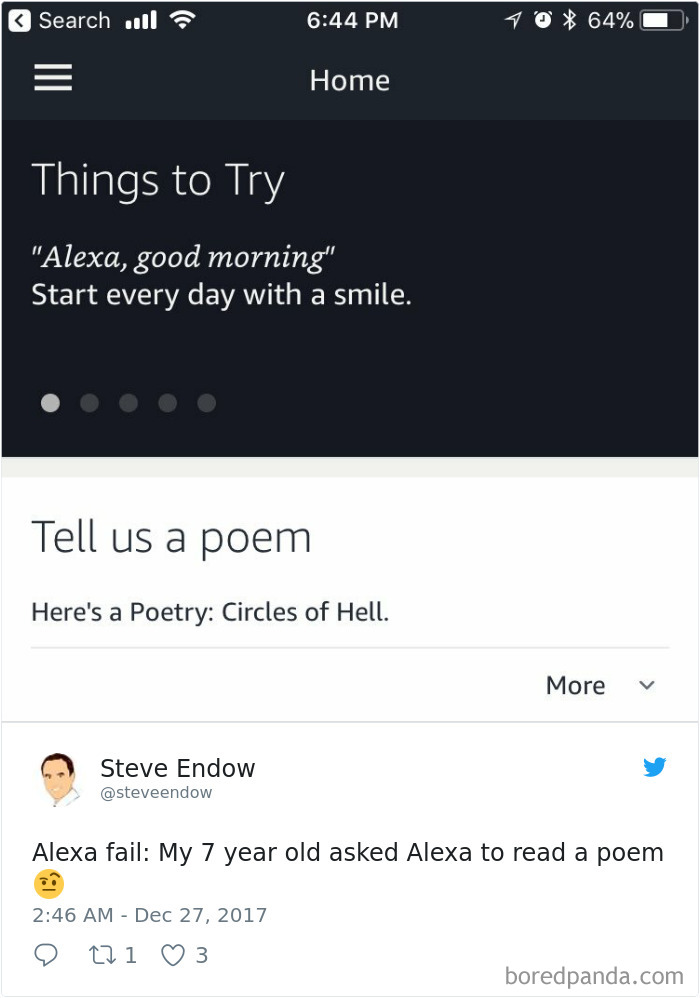Tap the location arrow in the status bar
Screen dimensions: 700x998
513,18
